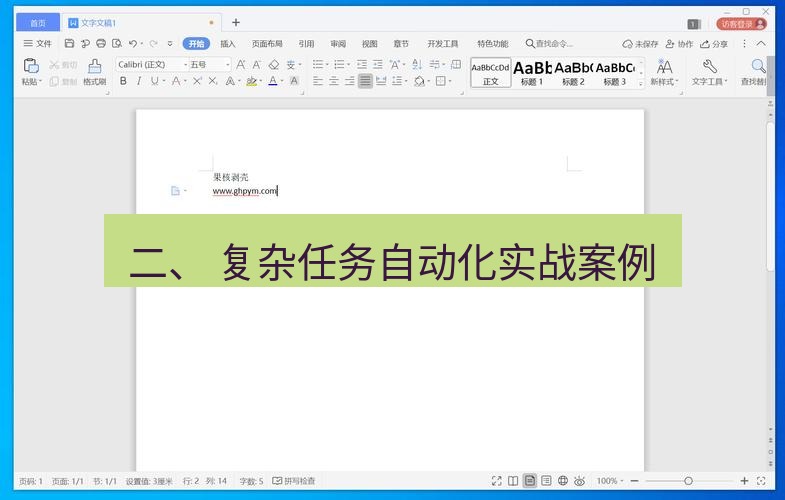
Task: Toggle spell check (拼写检查) in status bar
Action: point(294,481)
